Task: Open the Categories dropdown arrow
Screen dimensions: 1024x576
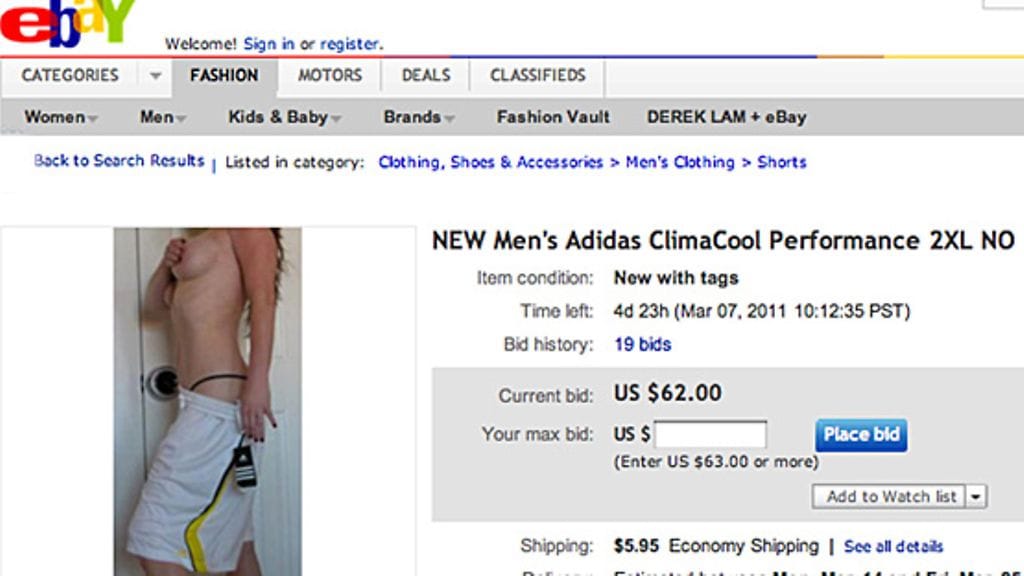Action: [x=155, y=76]
